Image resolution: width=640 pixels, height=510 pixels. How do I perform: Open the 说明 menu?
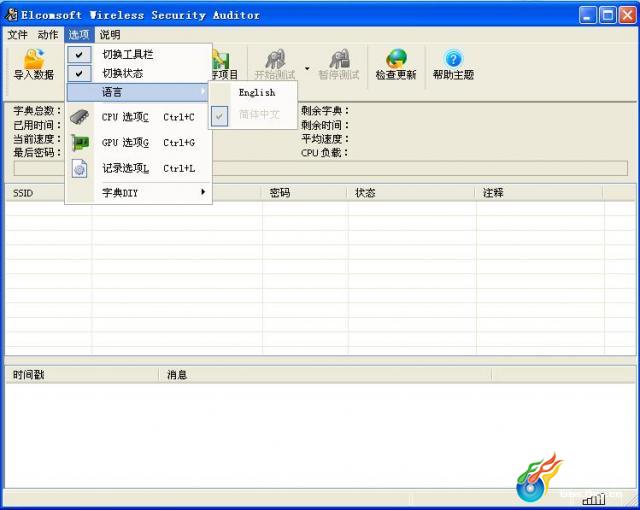[110, 35]
